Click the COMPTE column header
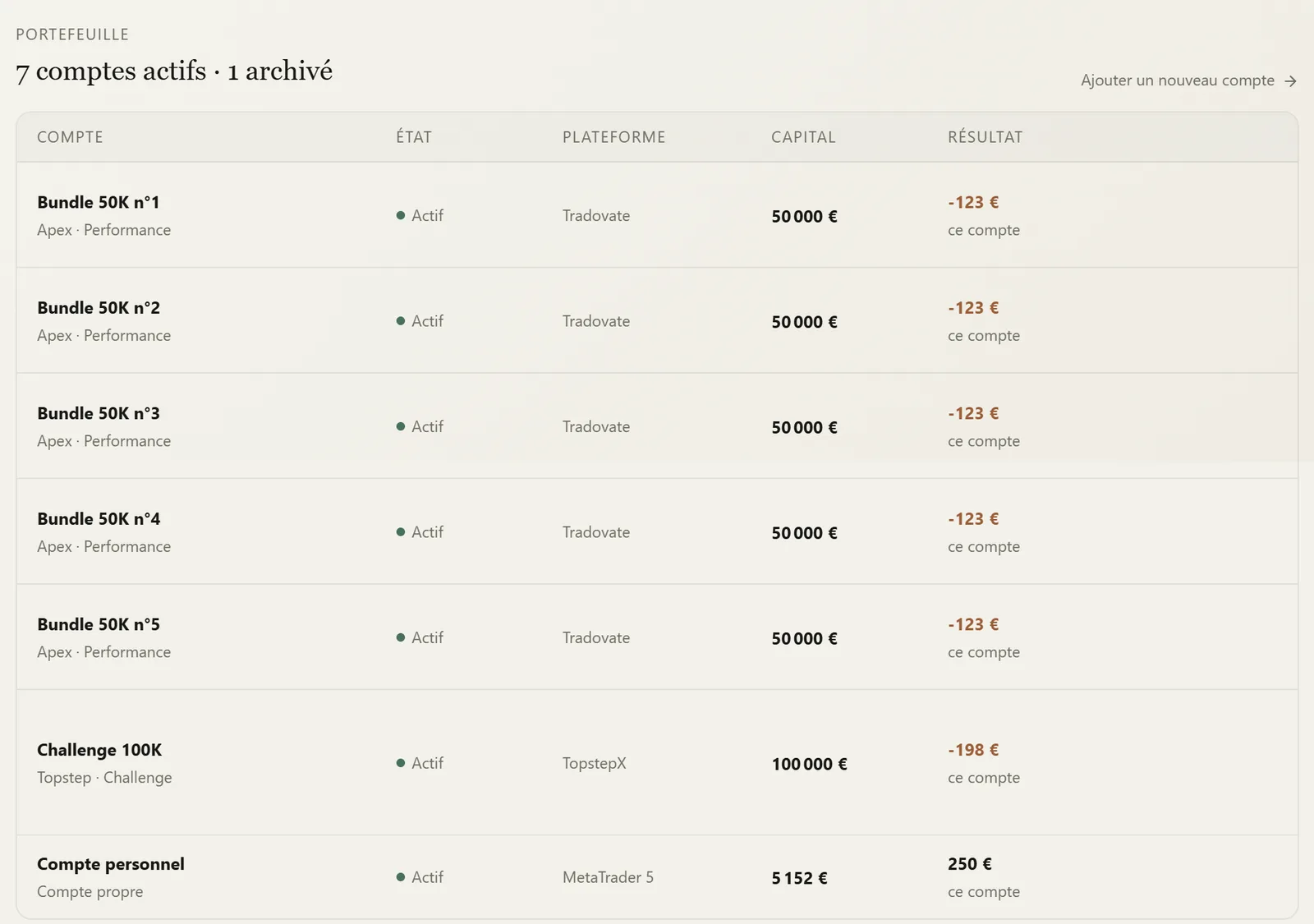This screenshot has height=924, width=1314. tap(70, 137)
